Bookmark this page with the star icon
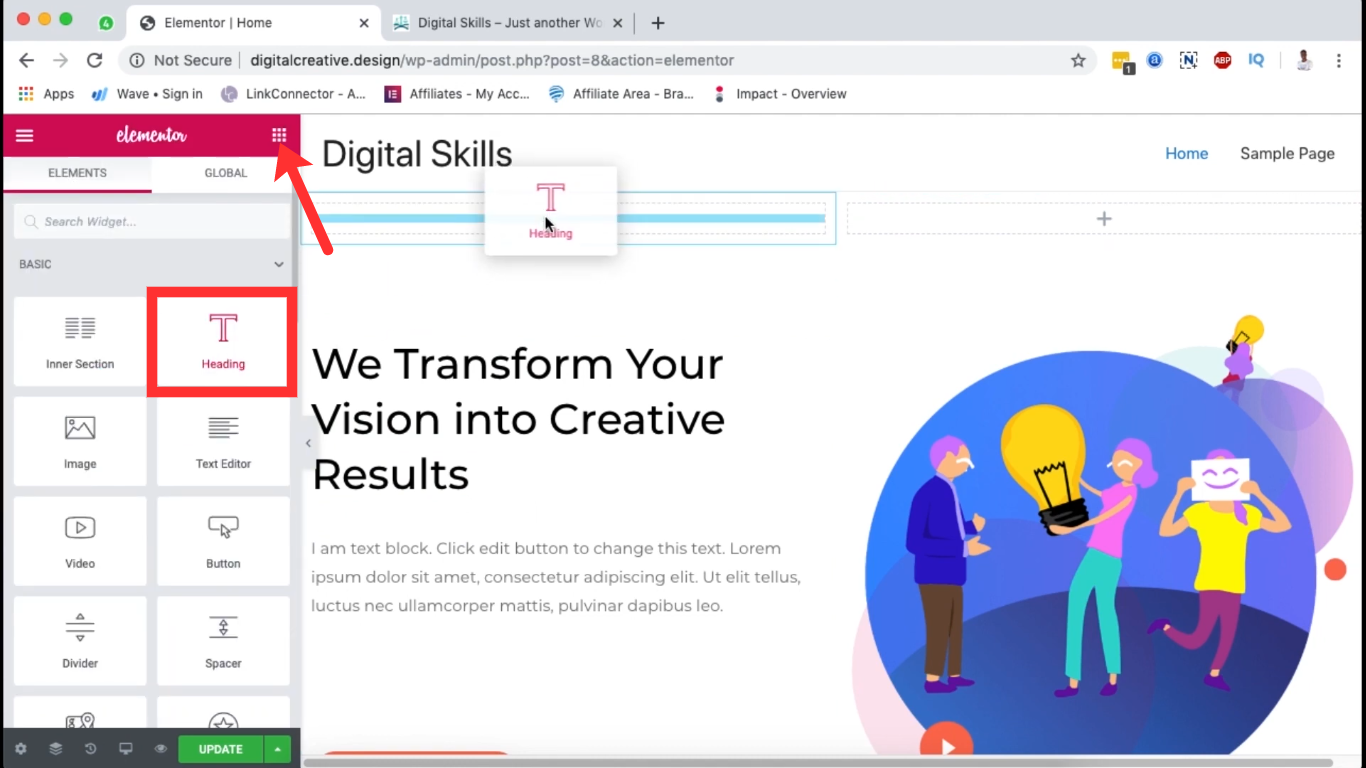This screenshot has height=768, width=1366. 1078,60
